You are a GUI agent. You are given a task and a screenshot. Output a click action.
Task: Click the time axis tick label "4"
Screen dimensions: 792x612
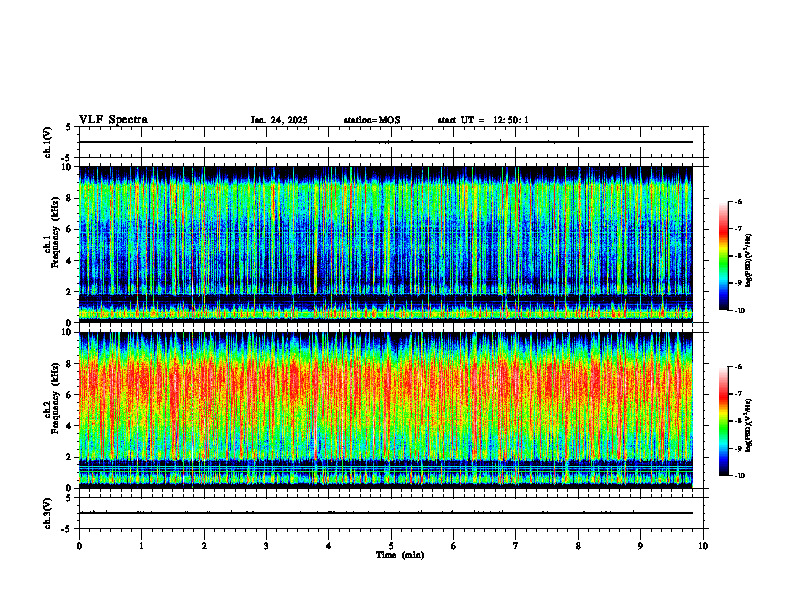point(328,546)
